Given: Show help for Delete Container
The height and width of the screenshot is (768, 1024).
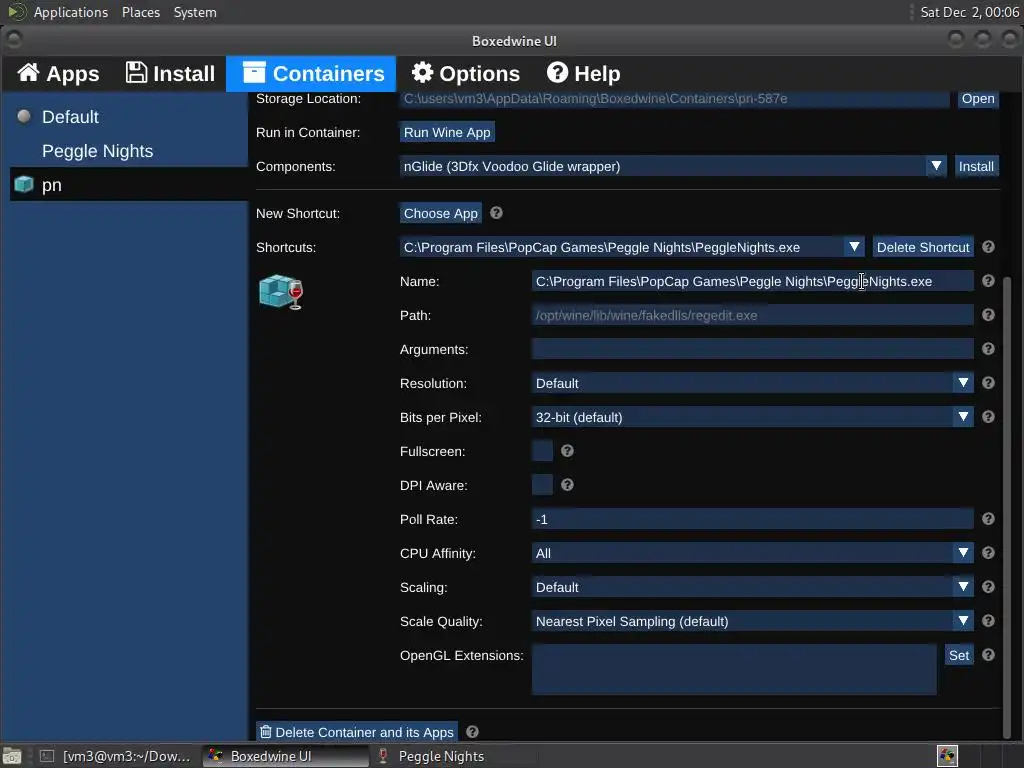Looking at the screenshot, I should pos(472,731).
